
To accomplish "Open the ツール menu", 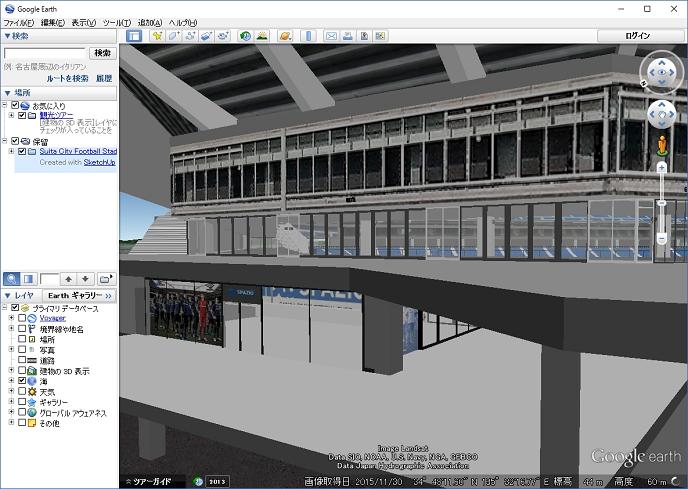I will point(115,22).
